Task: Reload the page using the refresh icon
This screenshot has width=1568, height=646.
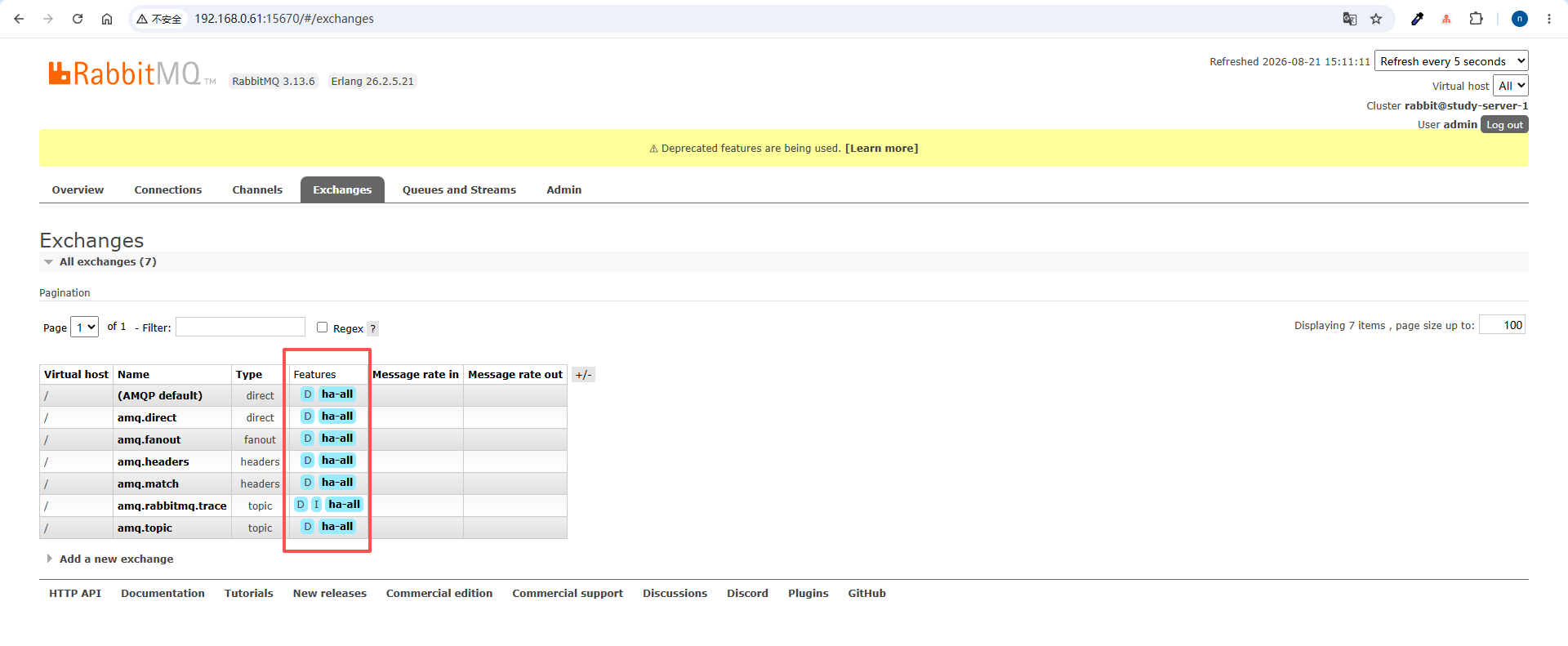Action: 78,19
